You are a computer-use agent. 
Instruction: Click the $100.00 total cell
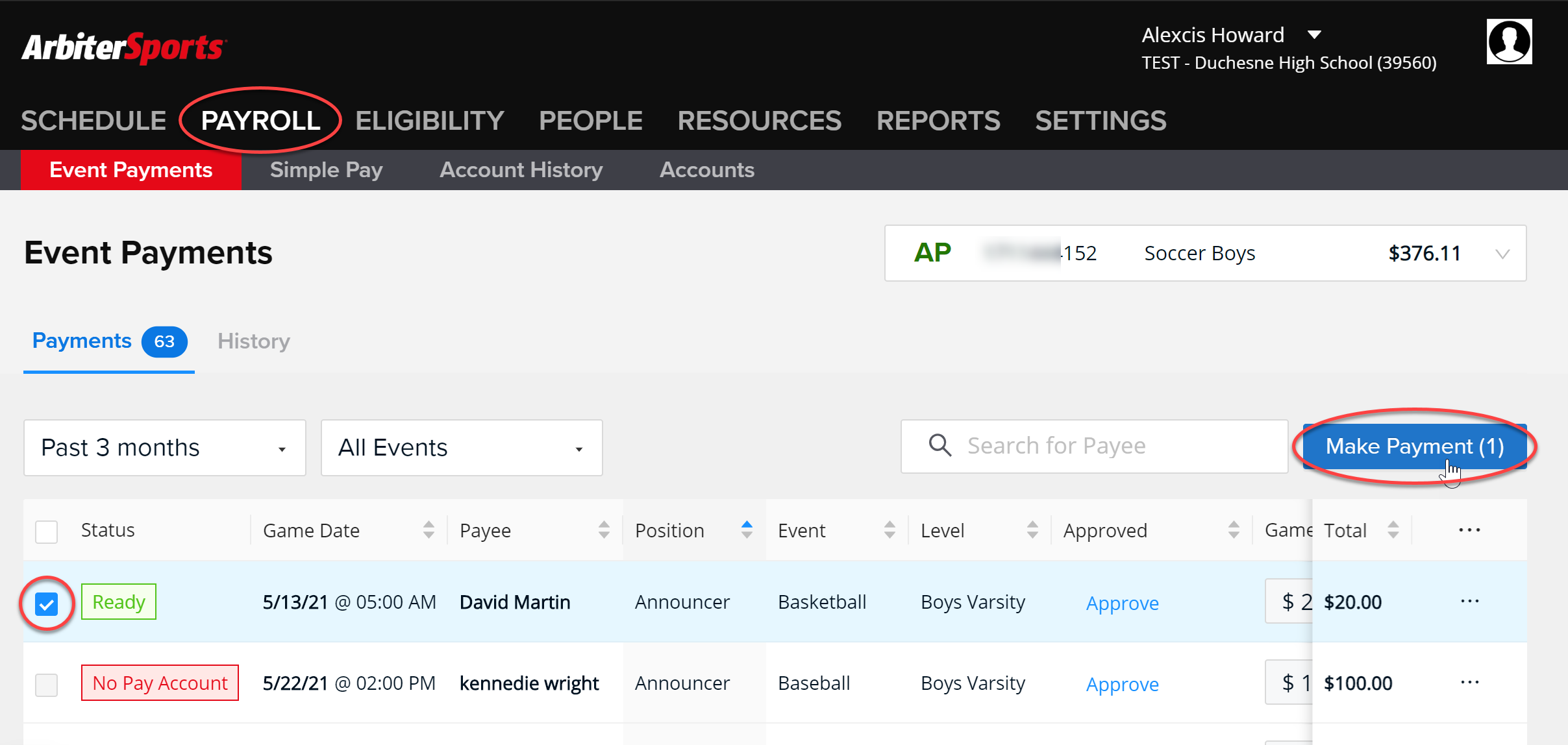click(x=1358, y=683)
